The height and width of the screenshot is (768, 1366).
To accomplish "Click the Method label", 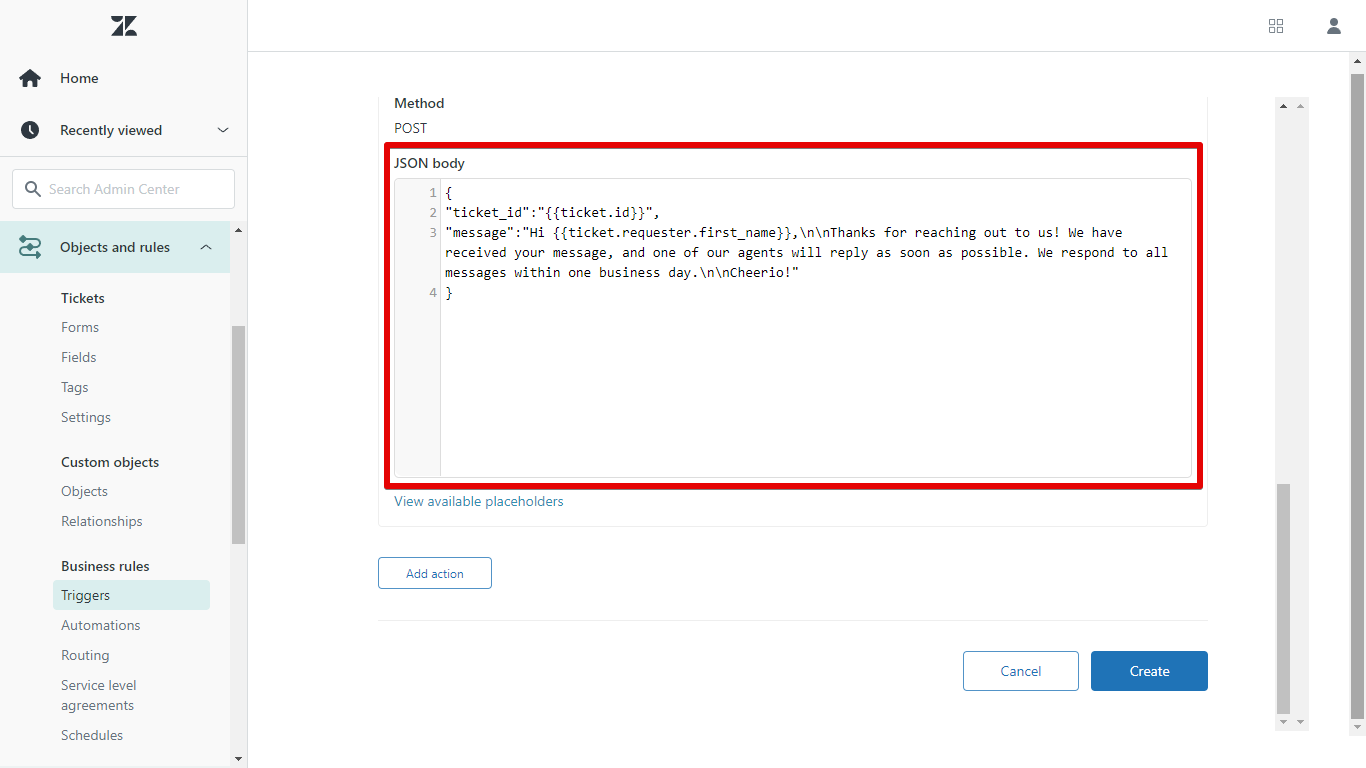I will click(419, 103).
